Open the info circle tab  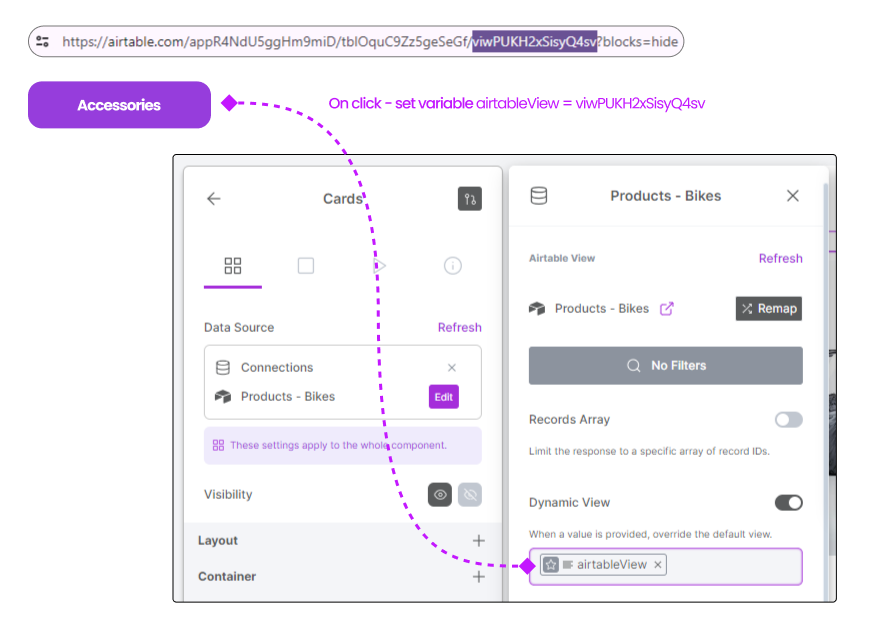(x=453, y=266)
